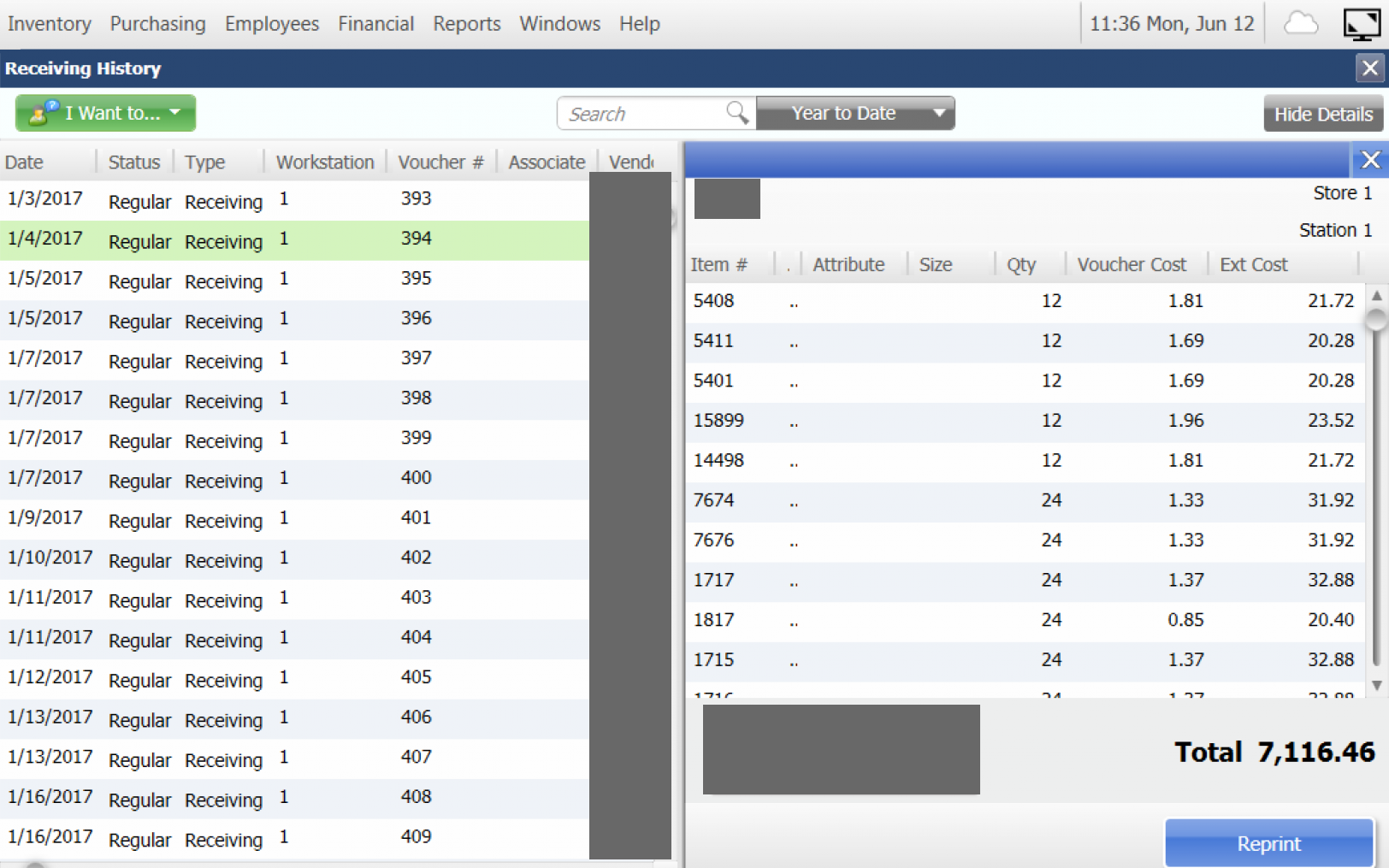Sort by the Associate column header
1389x868 pixels.
point(547,162)
